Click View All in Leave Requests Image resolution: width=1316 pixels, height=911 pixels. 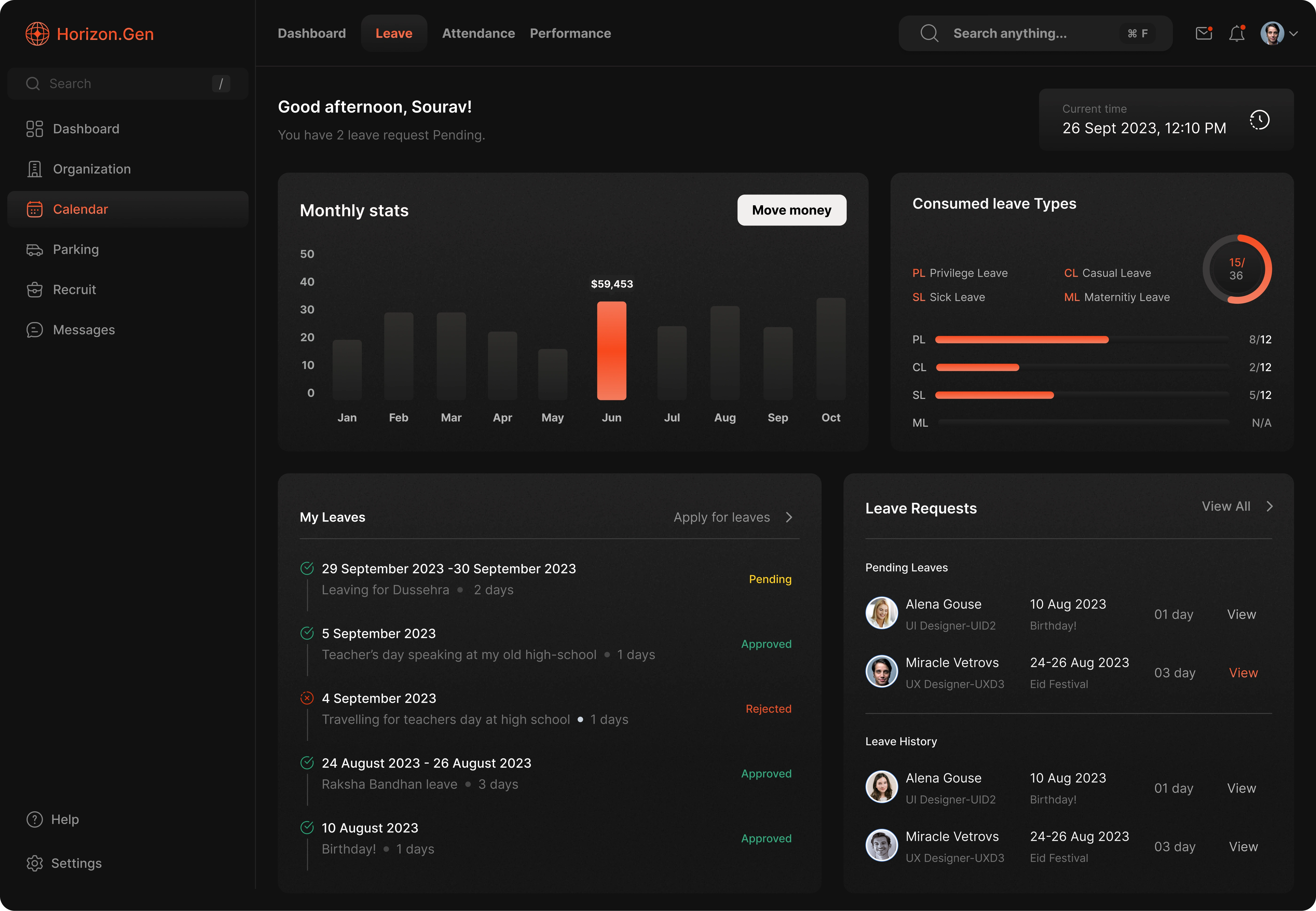[x=1226, y=506]
